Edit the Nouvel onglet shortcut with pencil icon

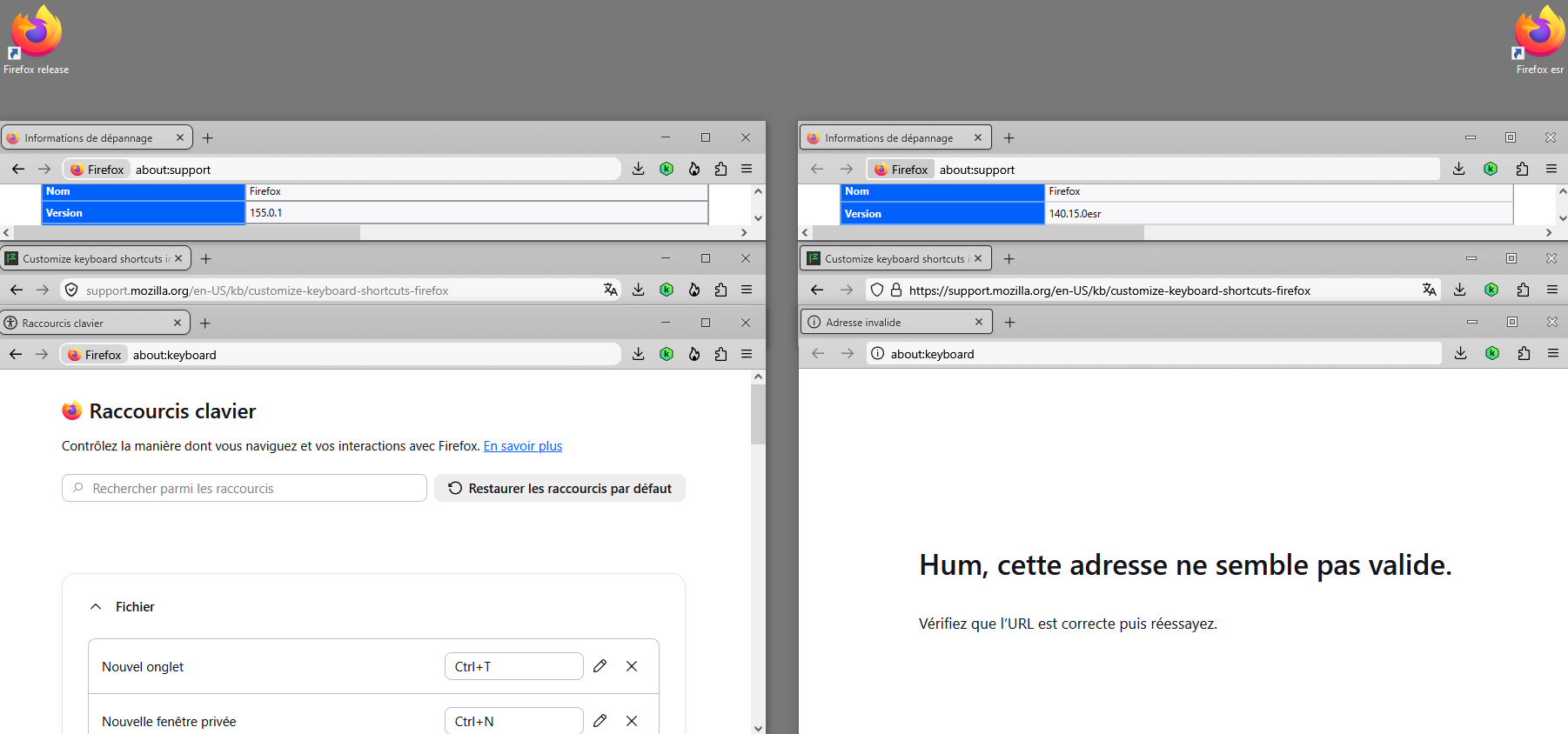(600, 666)
